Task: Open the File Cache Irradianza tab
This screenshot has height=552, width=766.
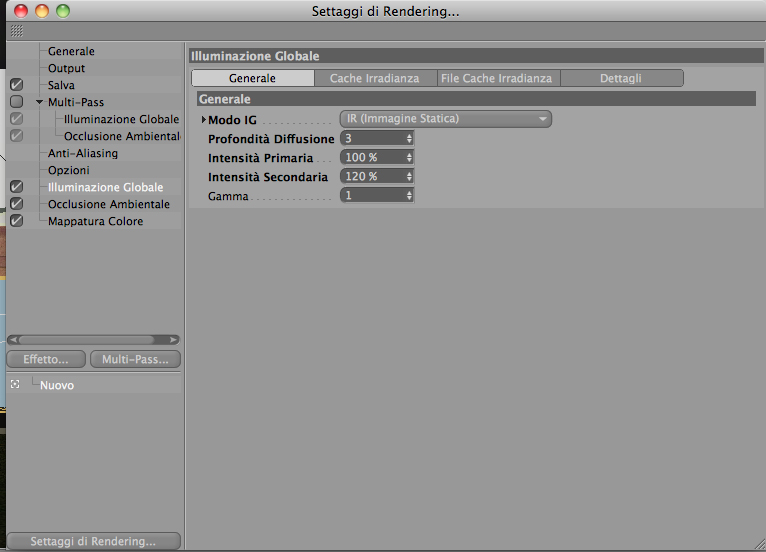Action: 497,78
